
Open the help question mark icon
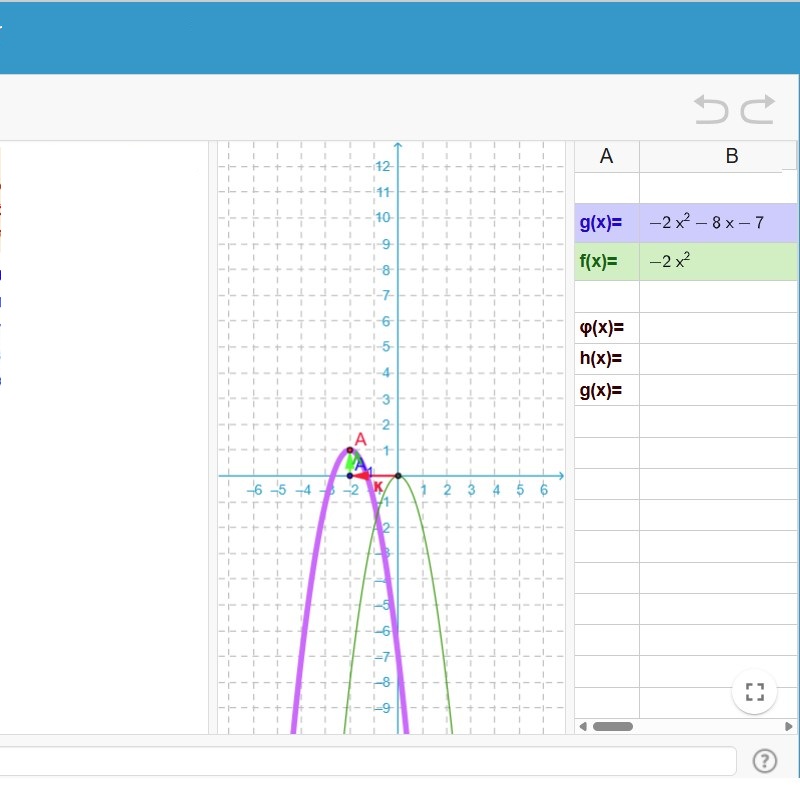coord(764,761)
